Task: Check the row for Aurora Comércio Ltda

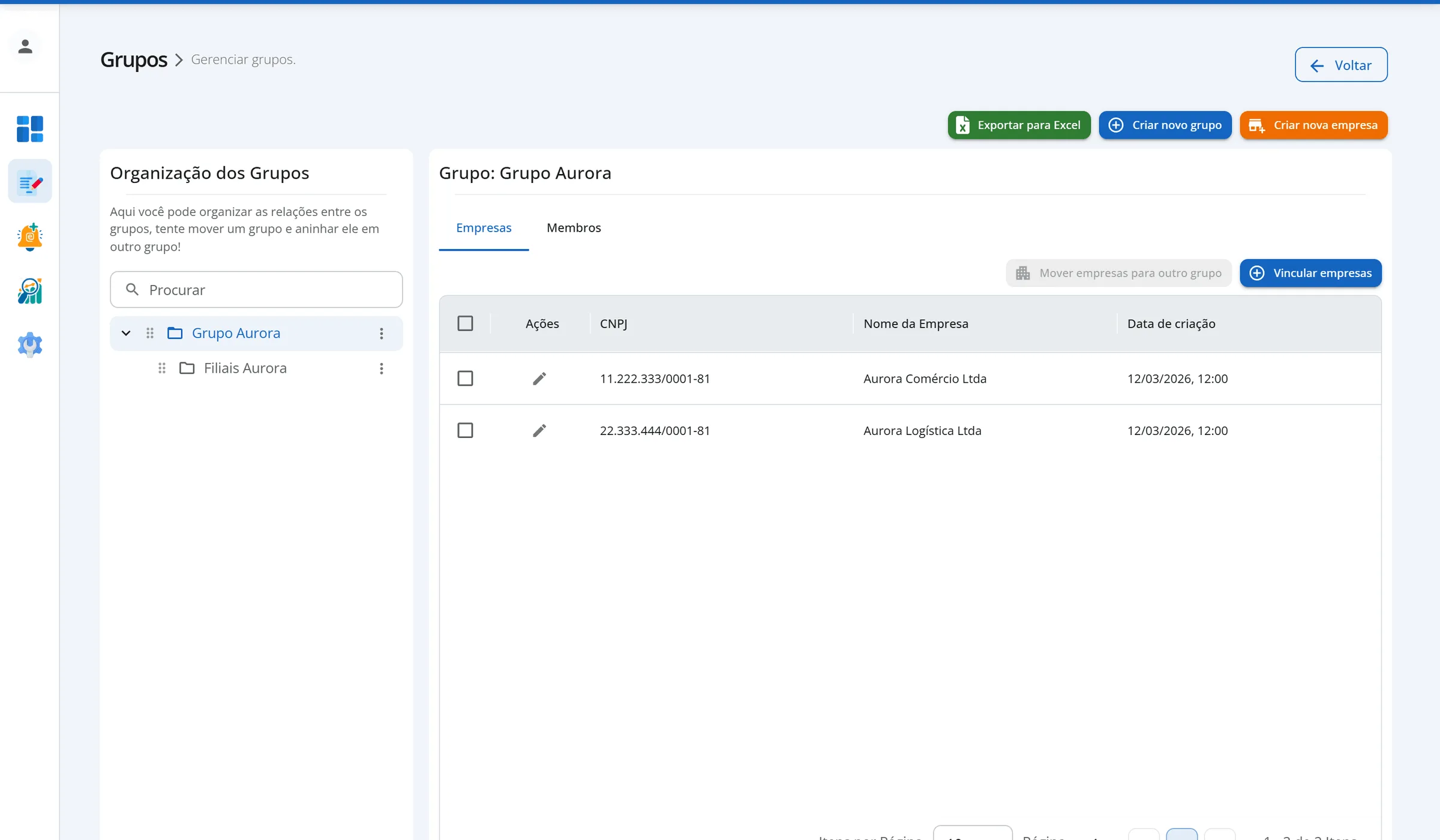Action: 466,379
